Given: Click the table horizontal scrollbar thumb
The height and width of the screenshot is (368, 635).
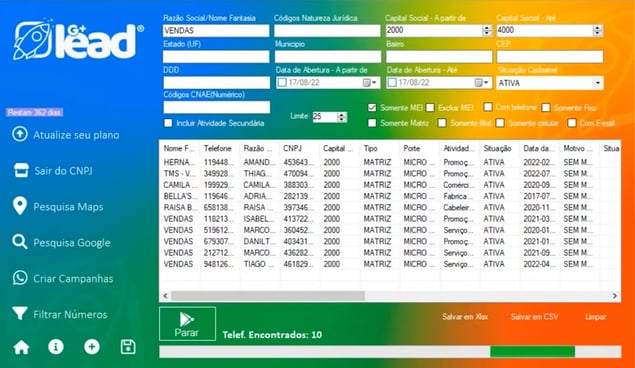Looking at the screenshot, I should coord(268,296).
